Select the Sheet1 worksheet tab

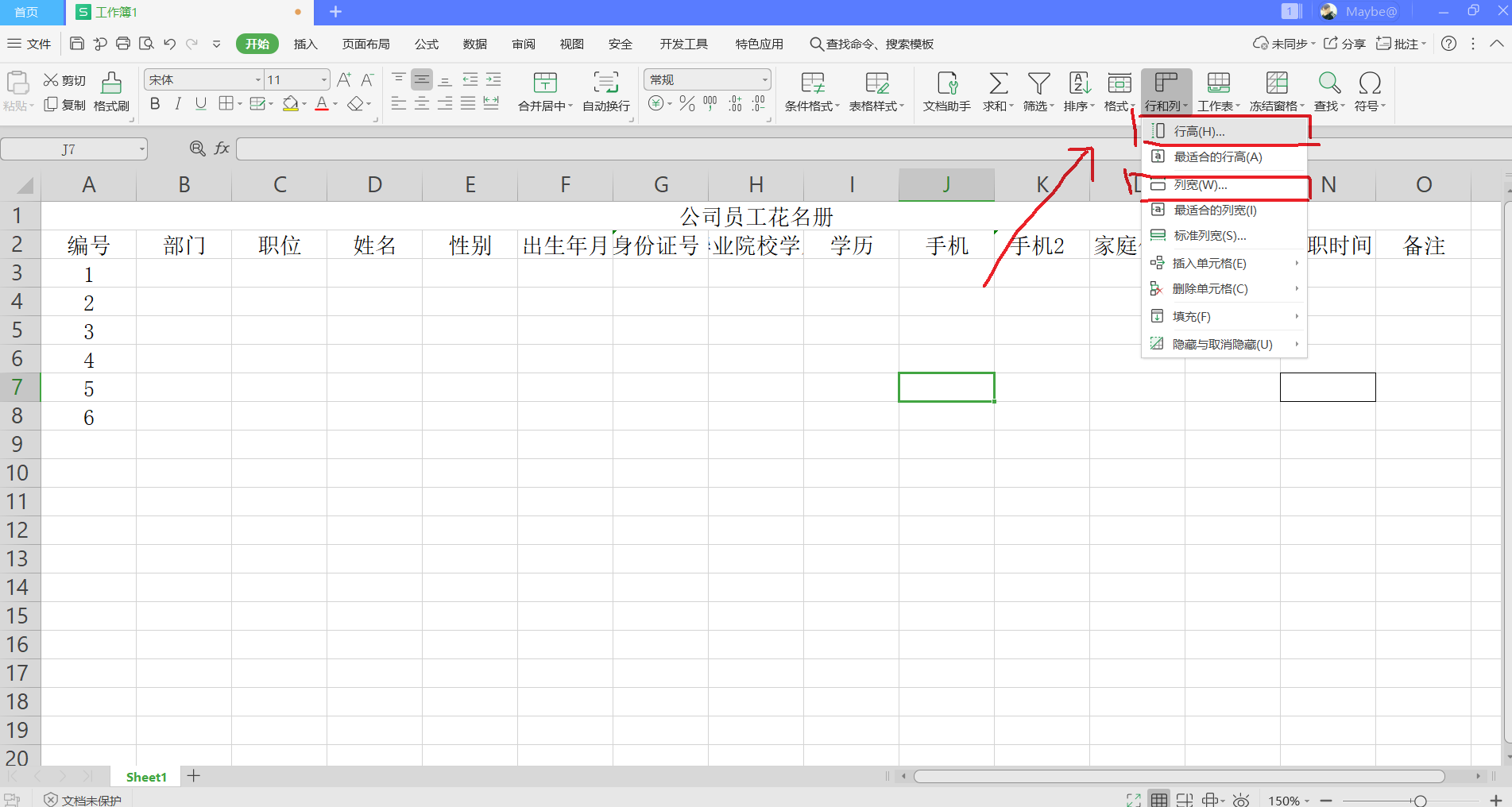pos(146,777)
